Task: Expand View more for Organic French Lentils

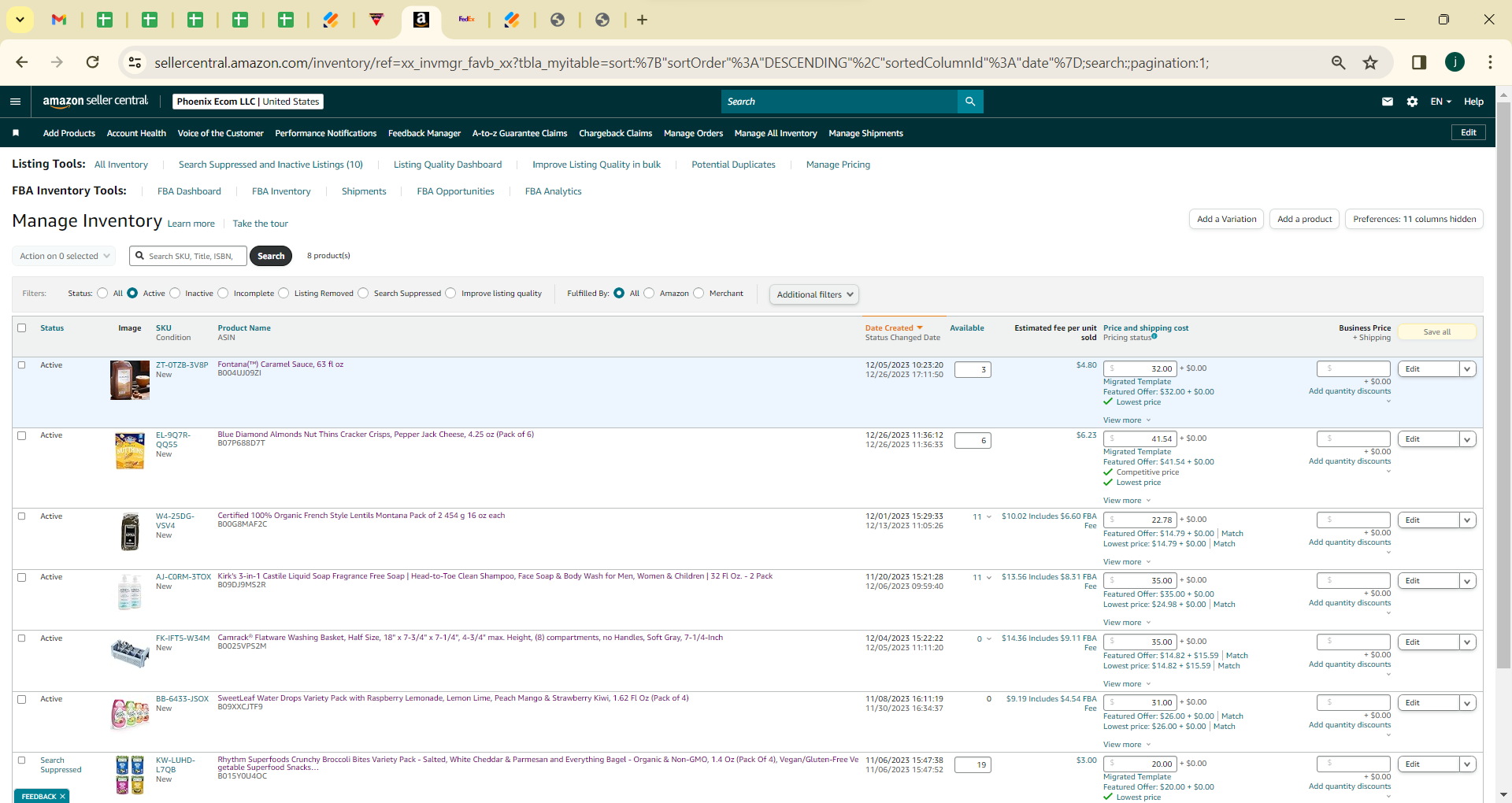Action: pyautogui.click(x=1127, y=562)
